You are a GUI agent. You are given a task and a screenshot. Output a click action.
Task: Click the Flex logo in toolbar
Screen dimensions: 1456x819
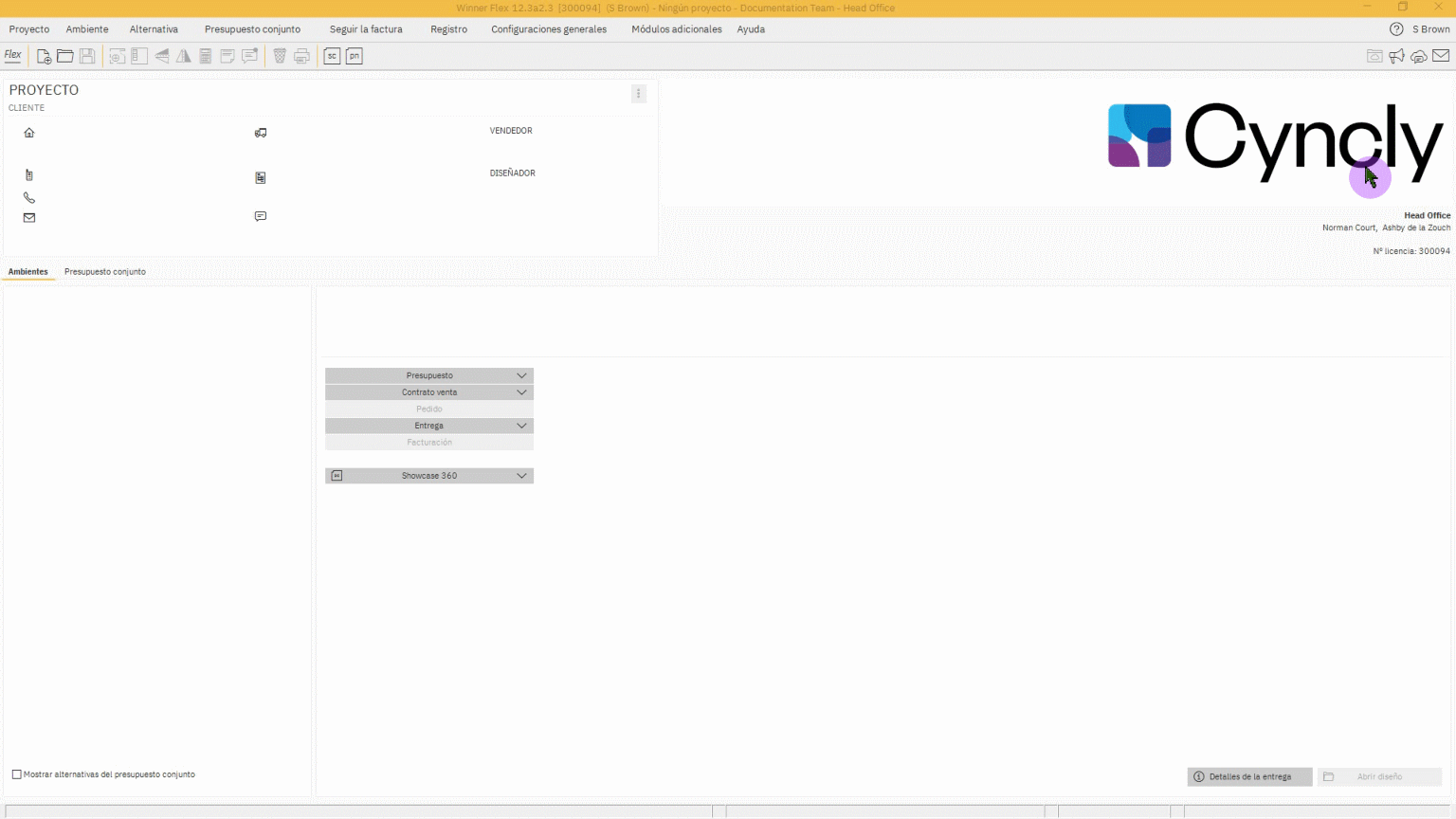(13, 55)
